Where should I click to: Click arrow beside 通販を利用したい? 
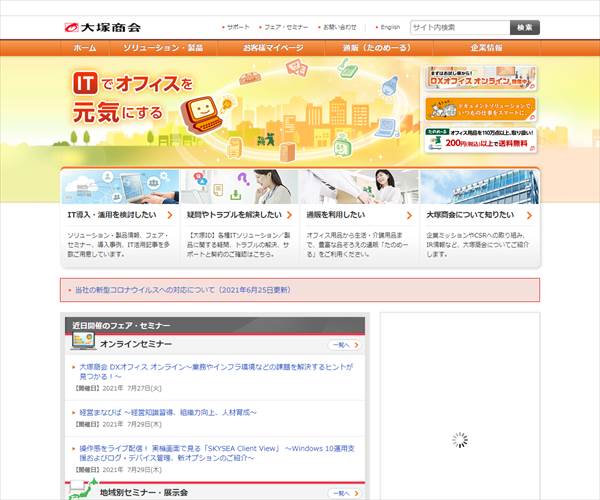pos(409,215)
